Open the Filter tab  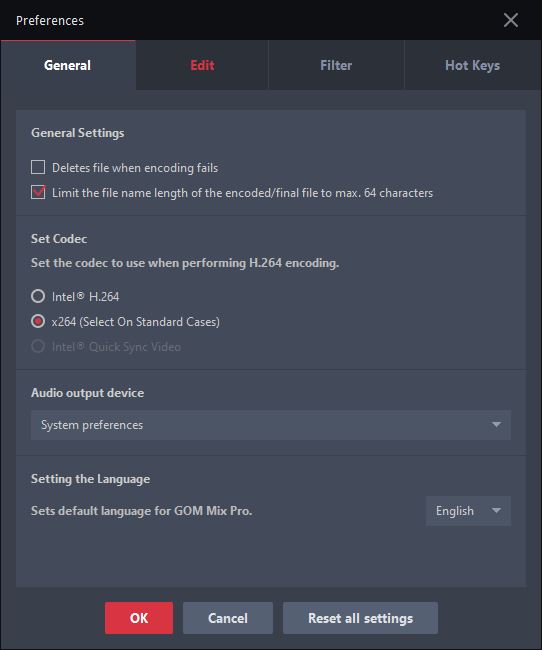click(336, 65)
